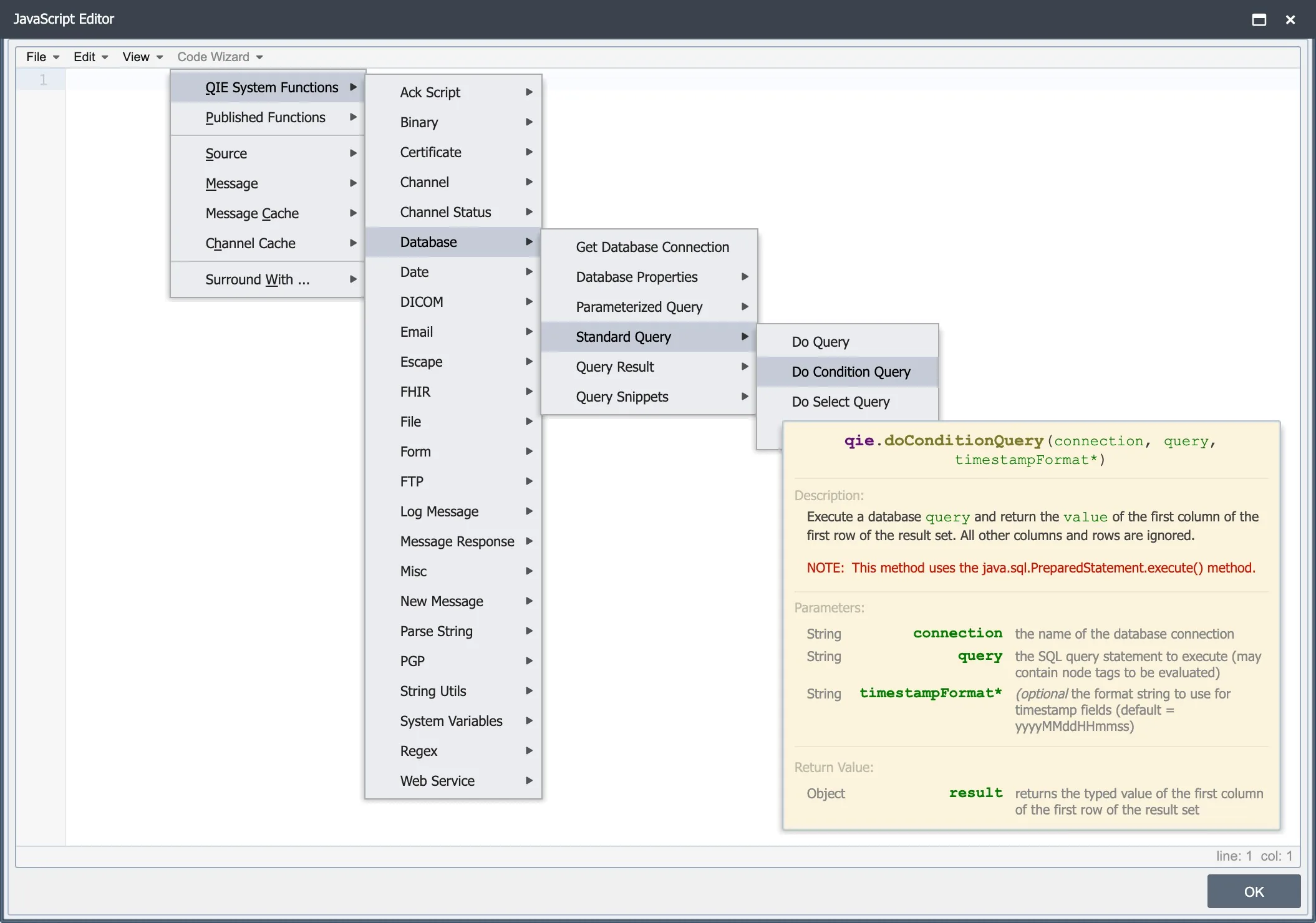Click the Code Wizard dropdown arrow

pos(259,57)
